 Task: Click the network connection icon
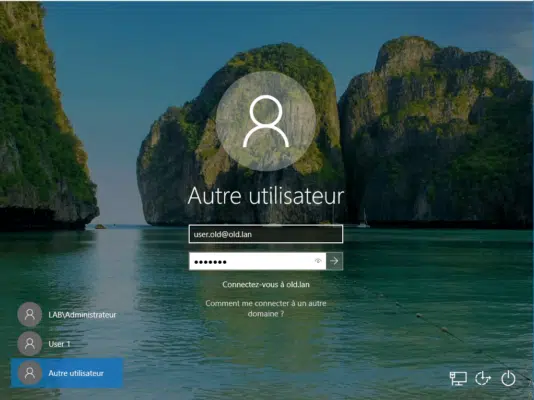pyautogui.click(x=458, y=378)
